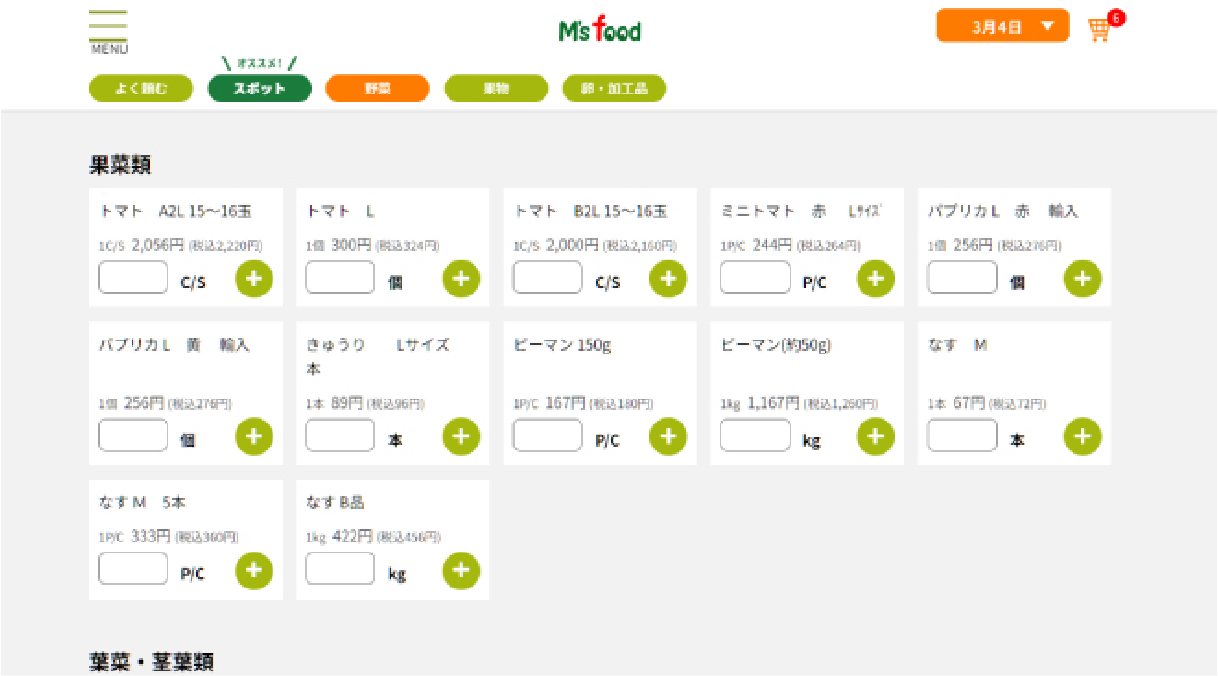
Task: Open the 卵・加工品 category
Action: [614, 88]
